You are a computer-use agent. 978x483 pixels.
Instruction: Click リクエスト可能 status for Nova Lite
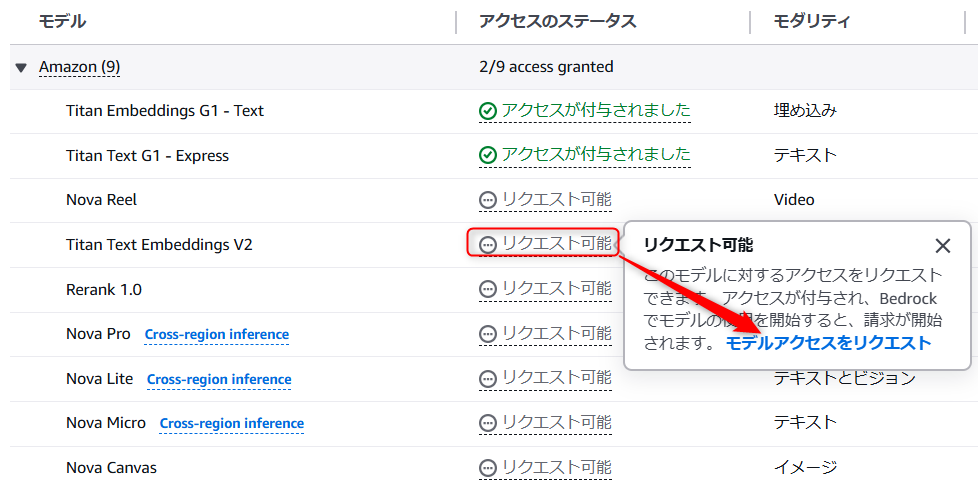coord(545,378)
